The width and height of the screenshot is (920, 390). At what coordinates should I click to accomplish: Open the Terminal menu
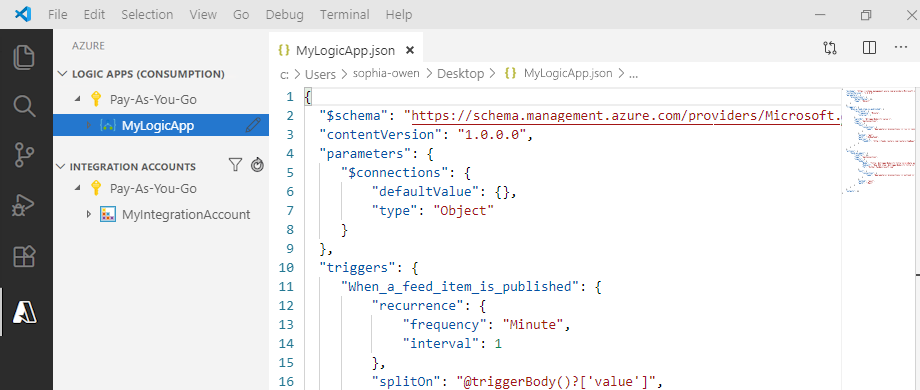point(345,15)
